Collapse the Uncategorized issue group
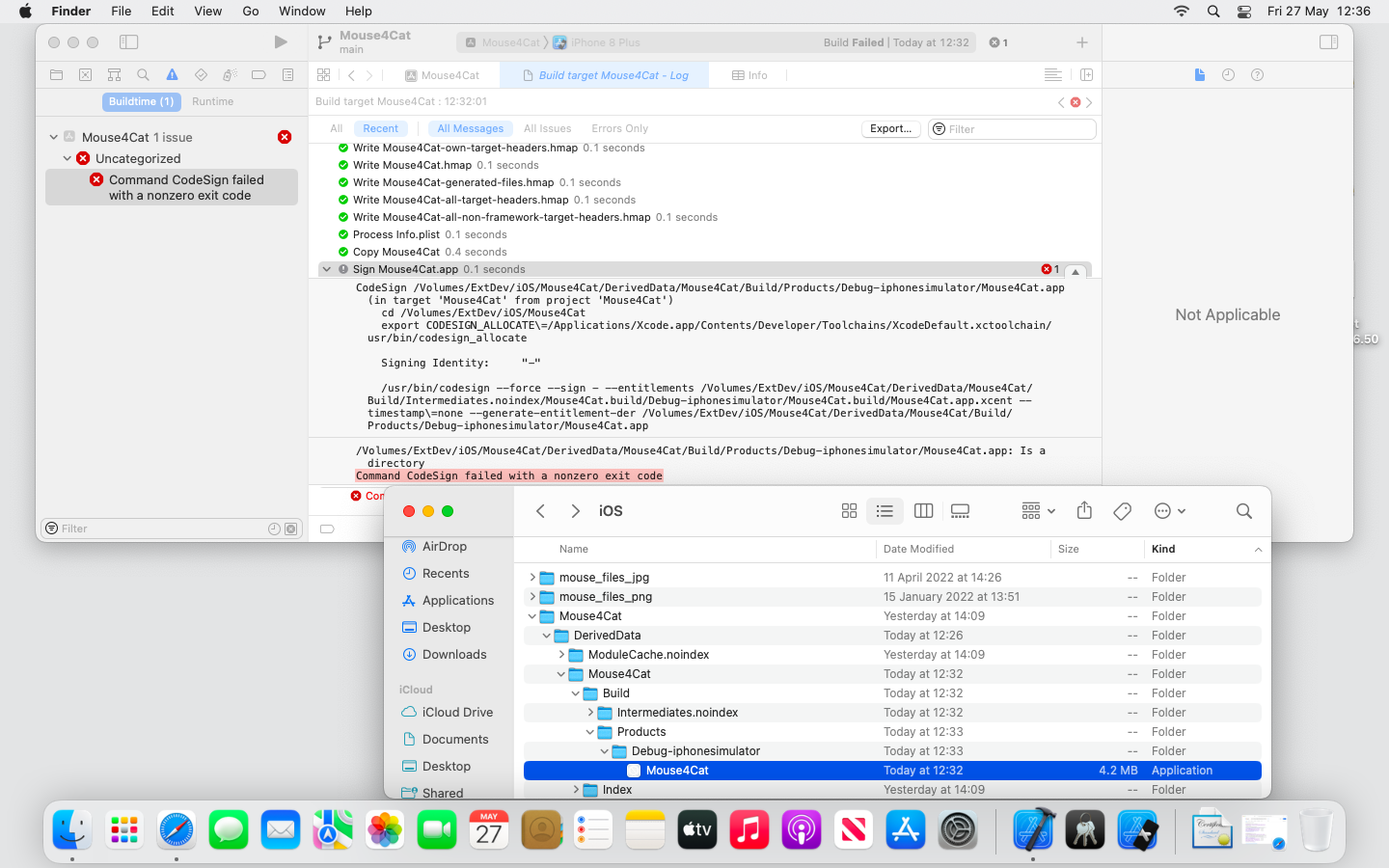Viewport: 1389px width, 868px height. point(68,158)
